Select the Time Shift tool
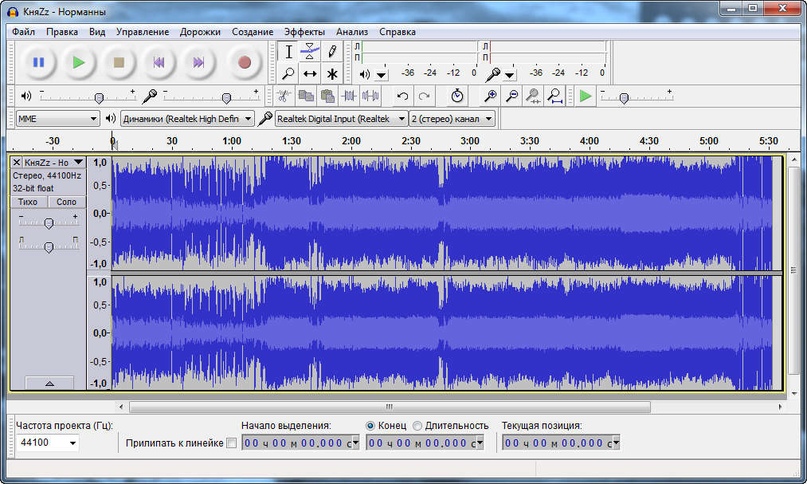Screen dimensions: 807x484 pyautogui.click(x=310, y=74)
